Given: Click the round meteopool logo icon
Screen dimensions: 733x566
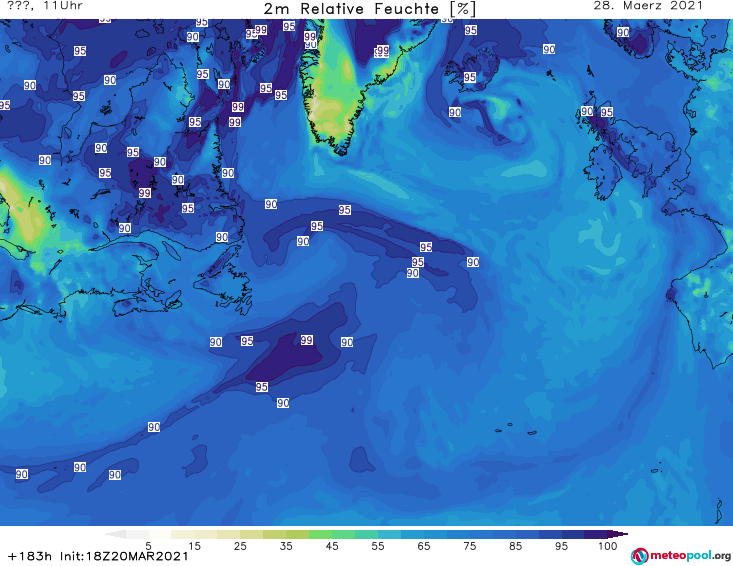Looking at the screenshot, I should pos(639,556).
